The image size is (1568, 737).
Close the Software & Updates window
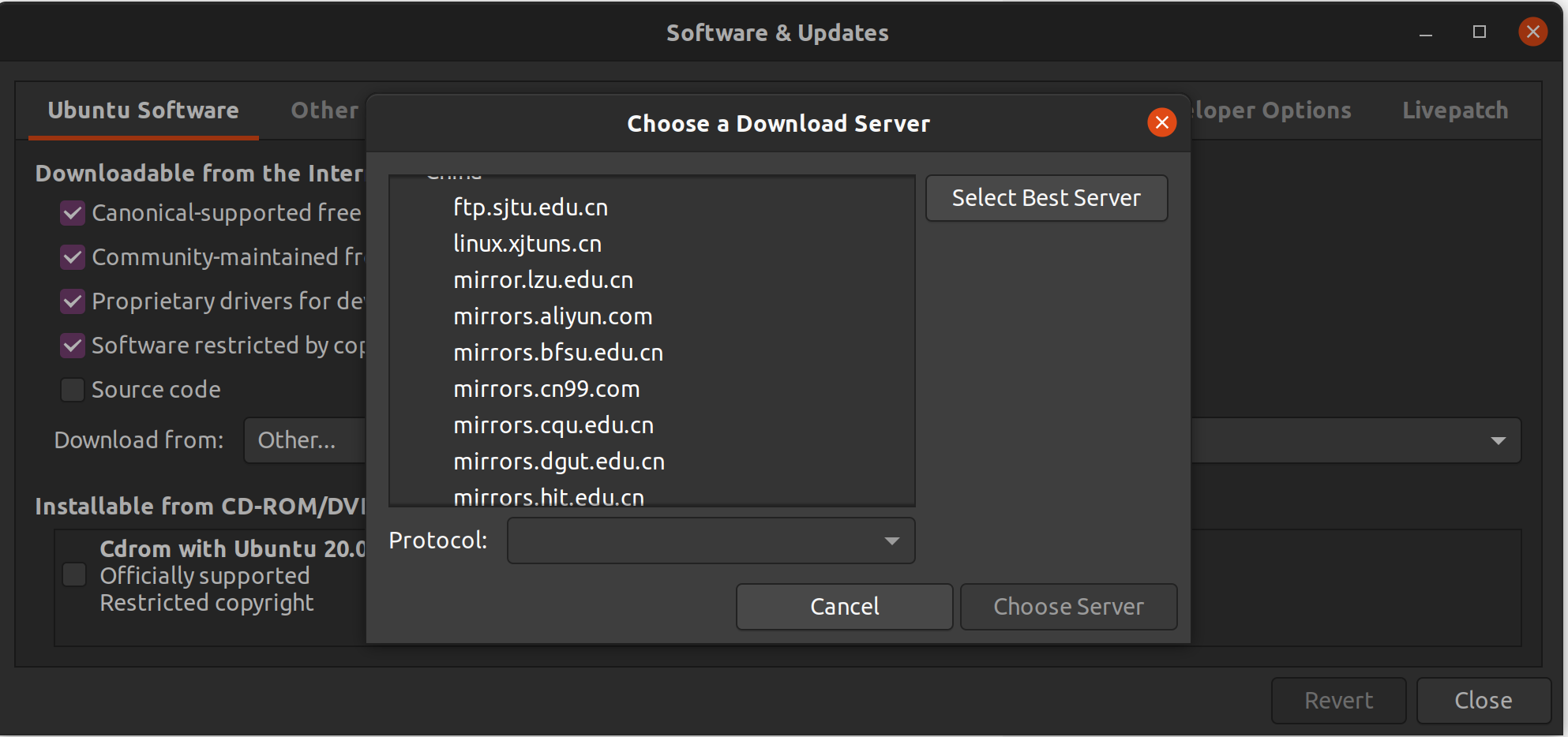[1532, 32]
